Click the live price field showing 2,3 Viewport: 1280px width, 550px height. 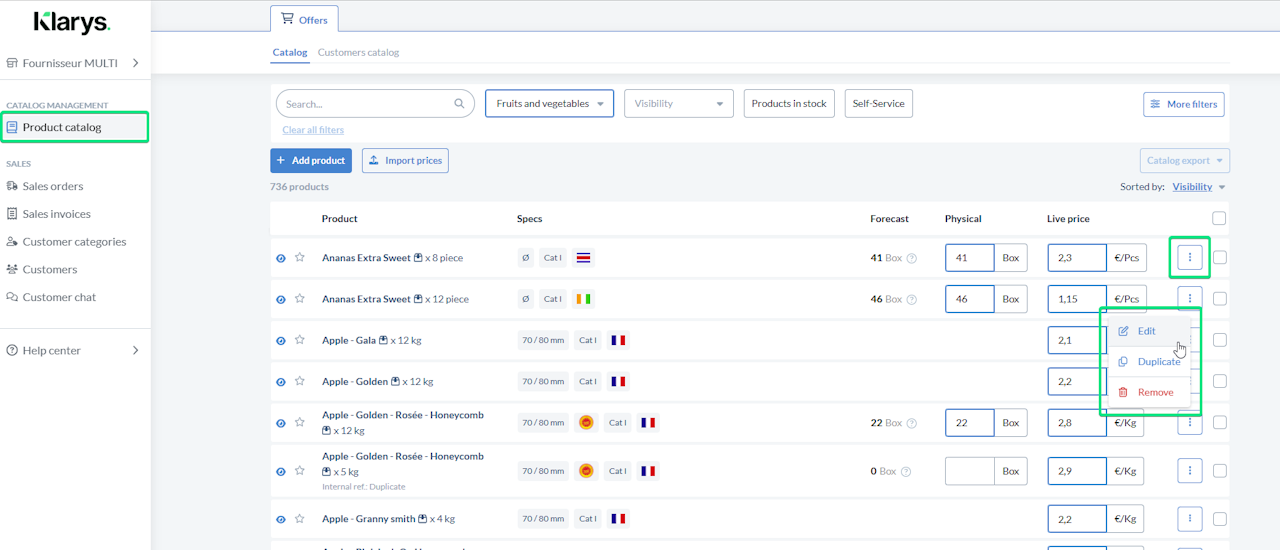click(x=1076, y=258)
